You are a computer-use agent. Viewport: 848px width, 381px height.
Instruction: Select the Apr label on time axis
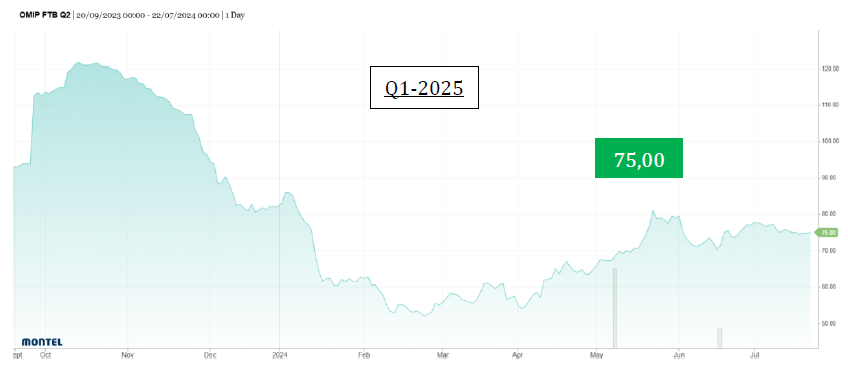click(518, 356)
